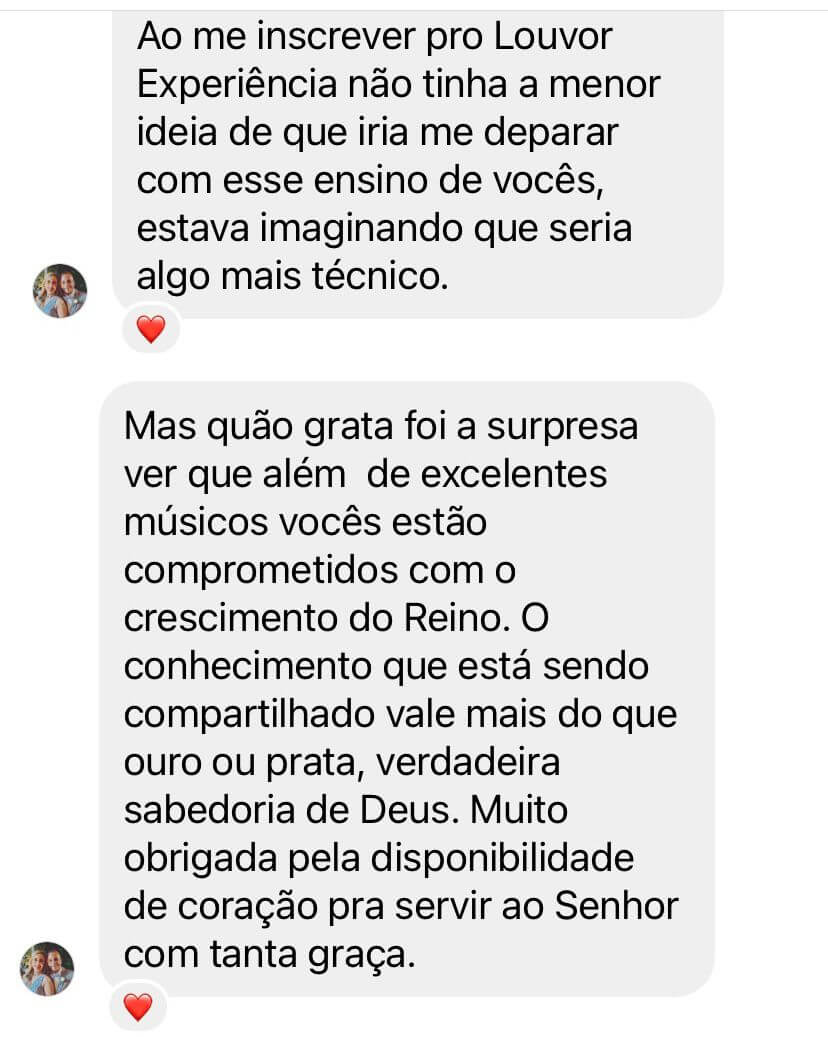
Task: Click heart reaction below "com tanta graça" message
Action: click(138, 1007)
